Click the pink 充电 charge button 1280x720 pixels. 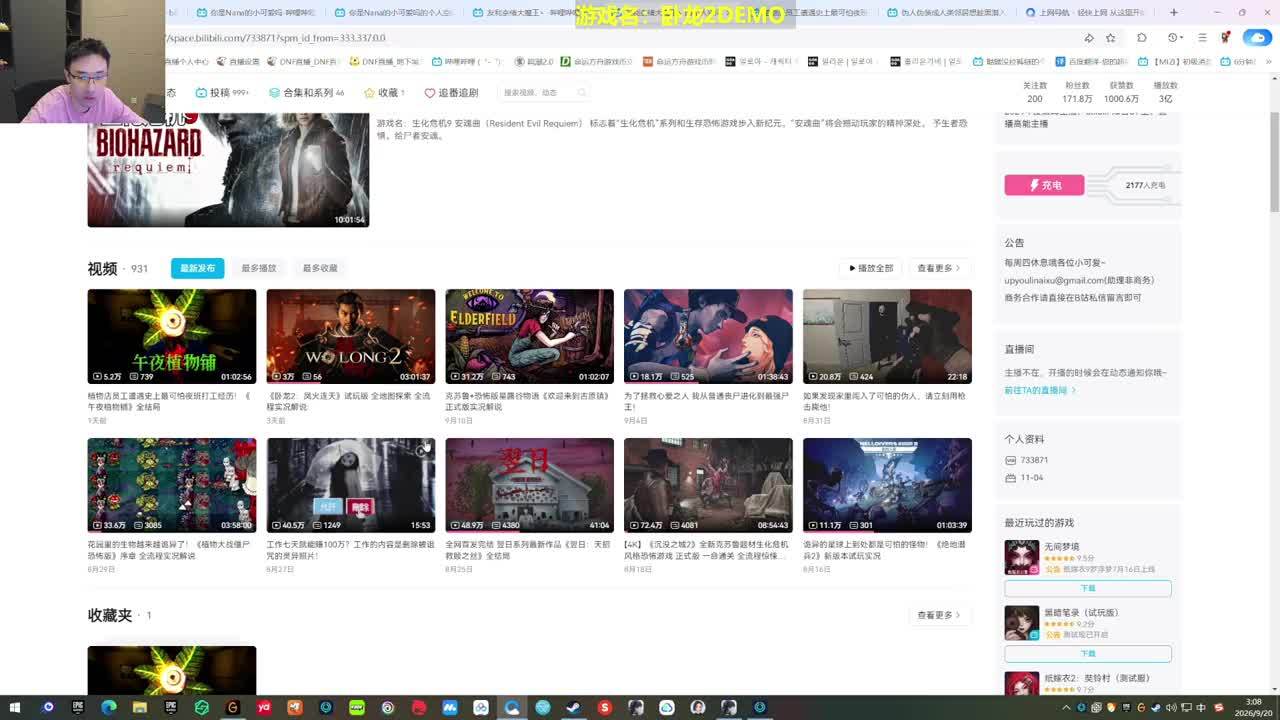click(1044, 185)
